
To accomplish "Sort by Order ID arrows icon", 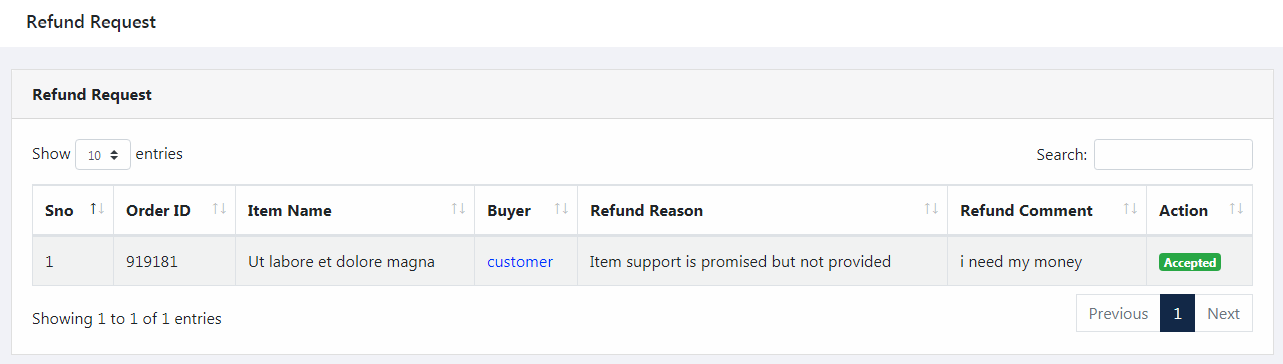I will tap(219, 209).
